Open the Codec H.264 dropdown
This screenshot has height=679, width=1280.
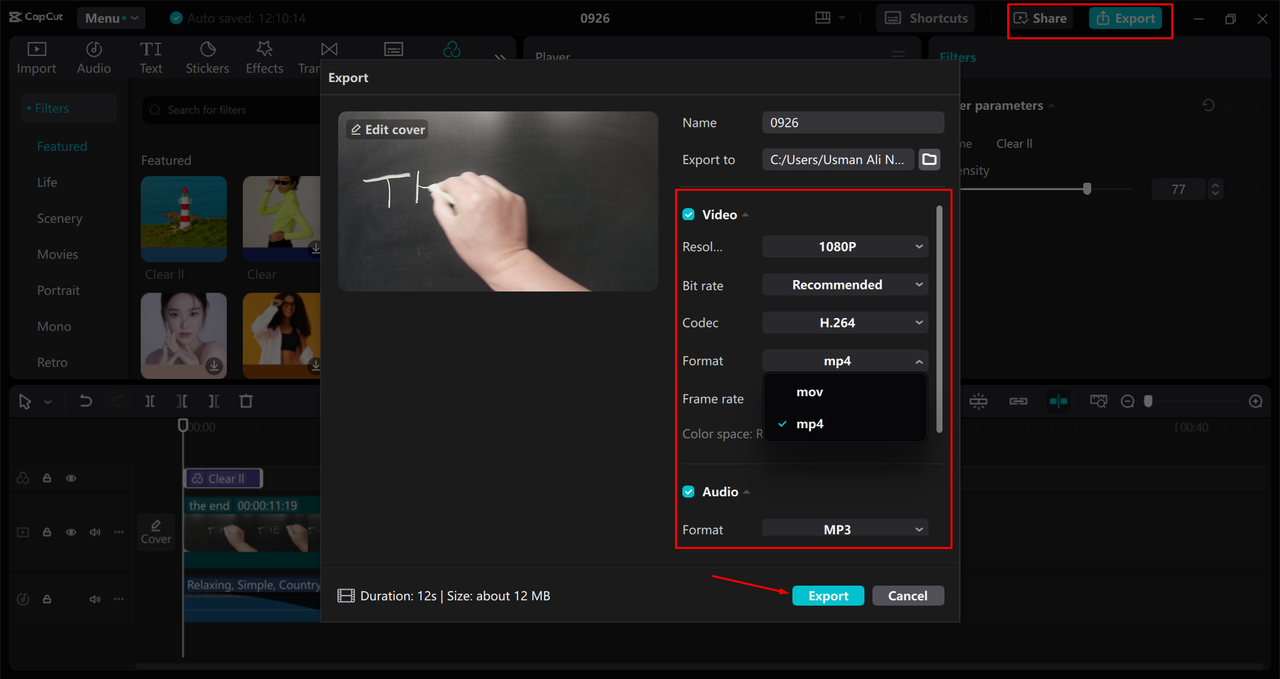pyautogui.click(x=845, y=323)
